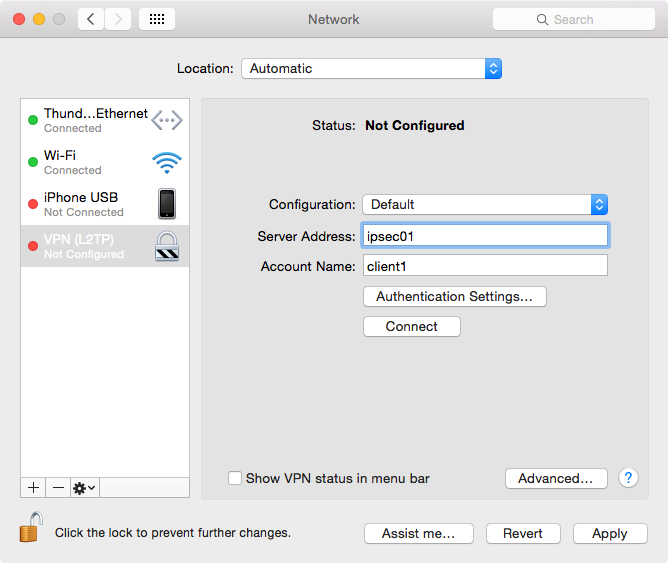Open the gear action menu
This screenshot has height=563, width=668.
[84, 487]
